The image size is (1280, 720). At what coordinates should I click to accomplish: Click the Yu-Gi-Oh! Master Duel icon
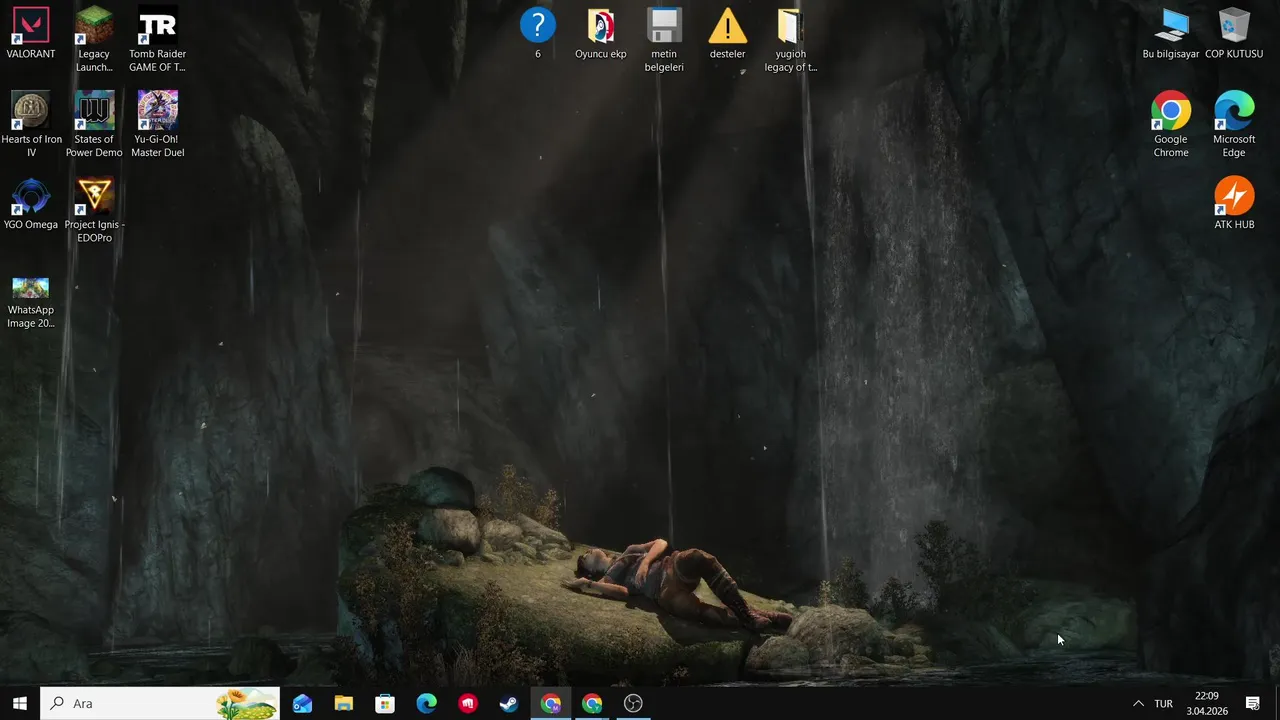157,124
